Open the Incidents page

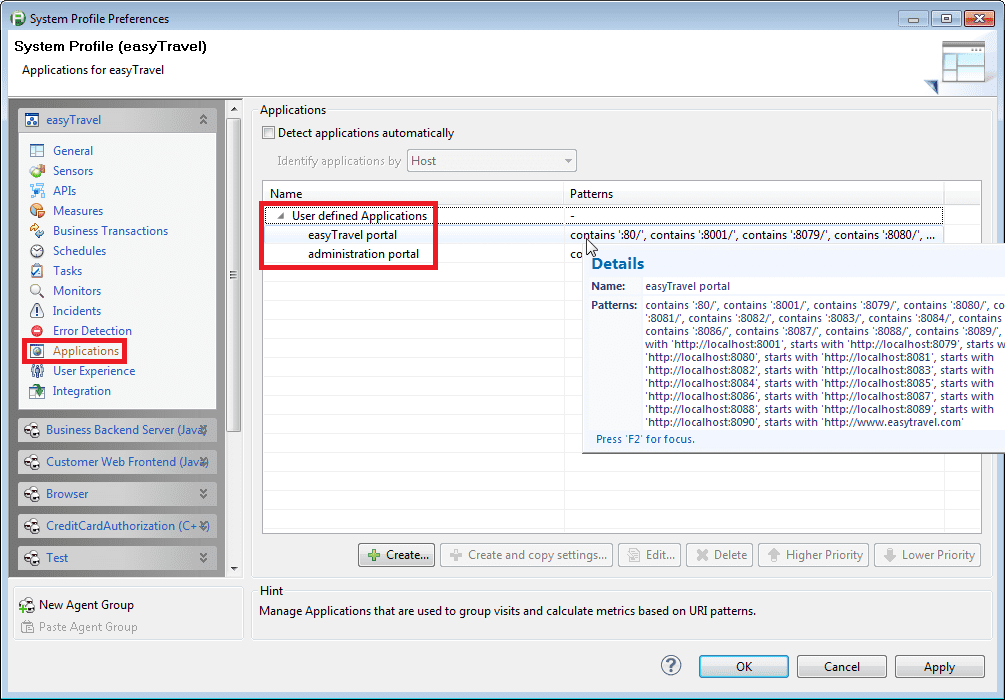point(77,311)
